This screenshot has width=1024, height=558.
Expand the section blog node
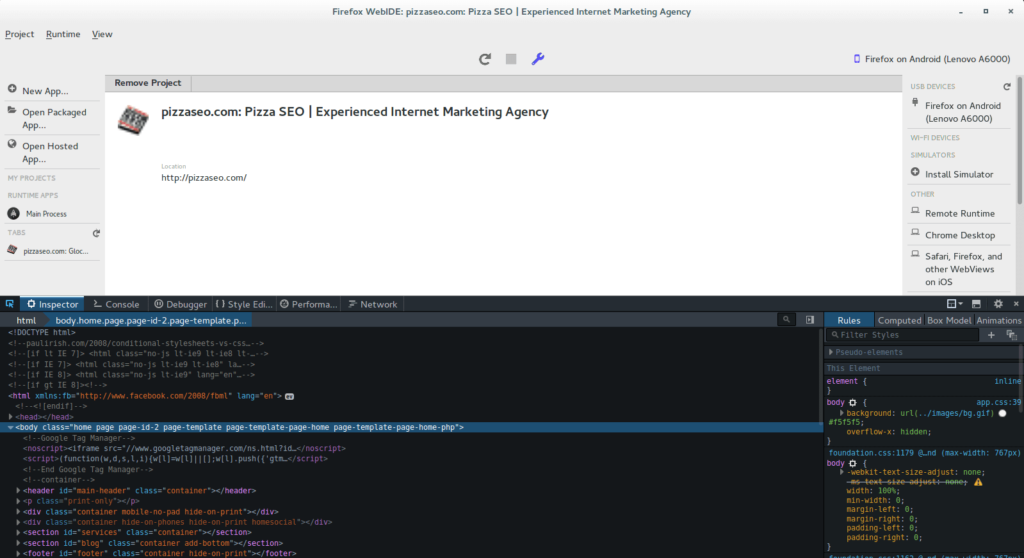[x=18, y=543]
